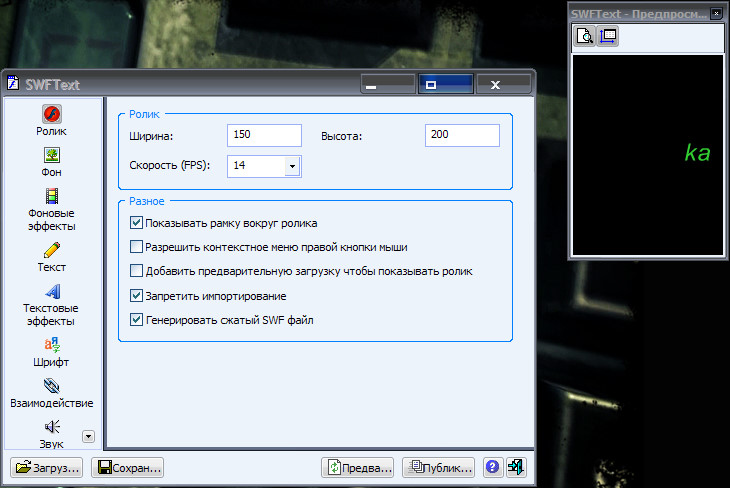Click SWFText title bar app icon

coord(13,83)
